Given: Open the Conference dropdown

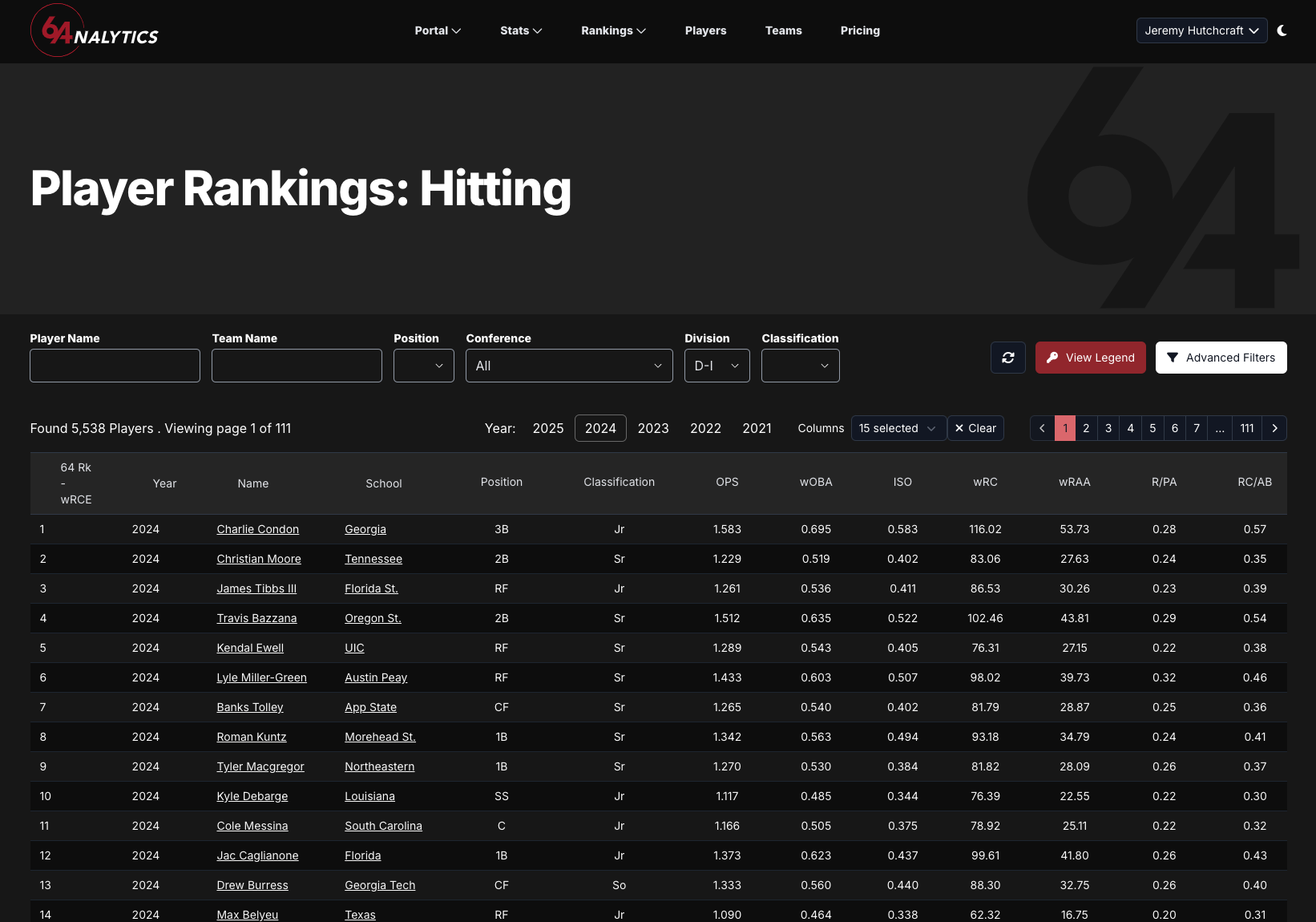Looking at the screenshot, I should (x=568, y=366).
